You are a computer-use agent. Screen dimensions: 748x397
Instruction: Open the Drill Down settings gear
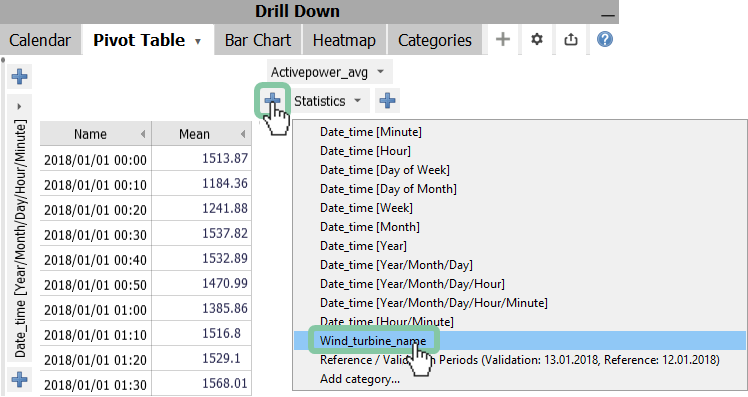click(537, 39)
